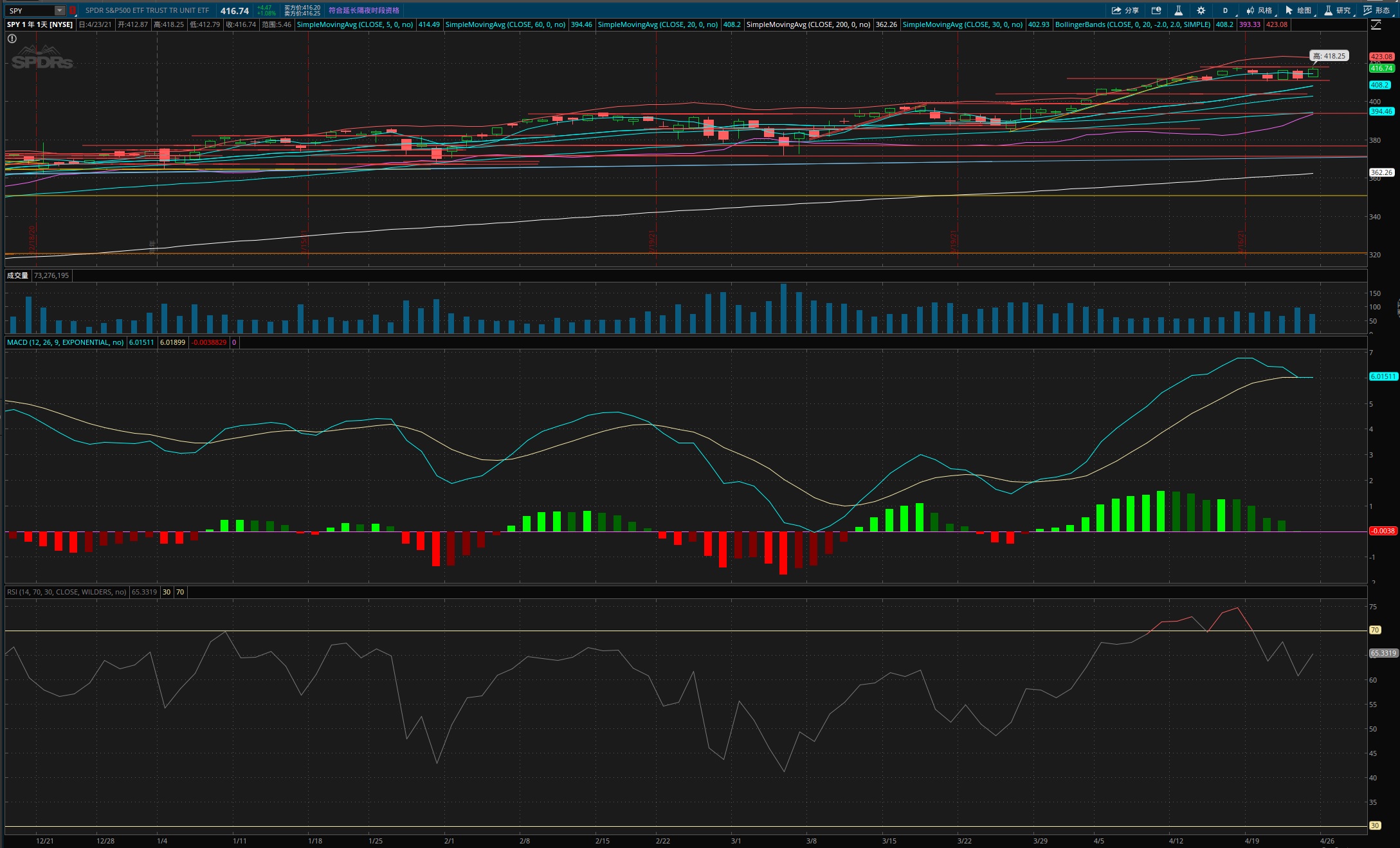Click the 423.08 red price axis tag
This screenshot has height=848, width=1400.
[1381, 57]
